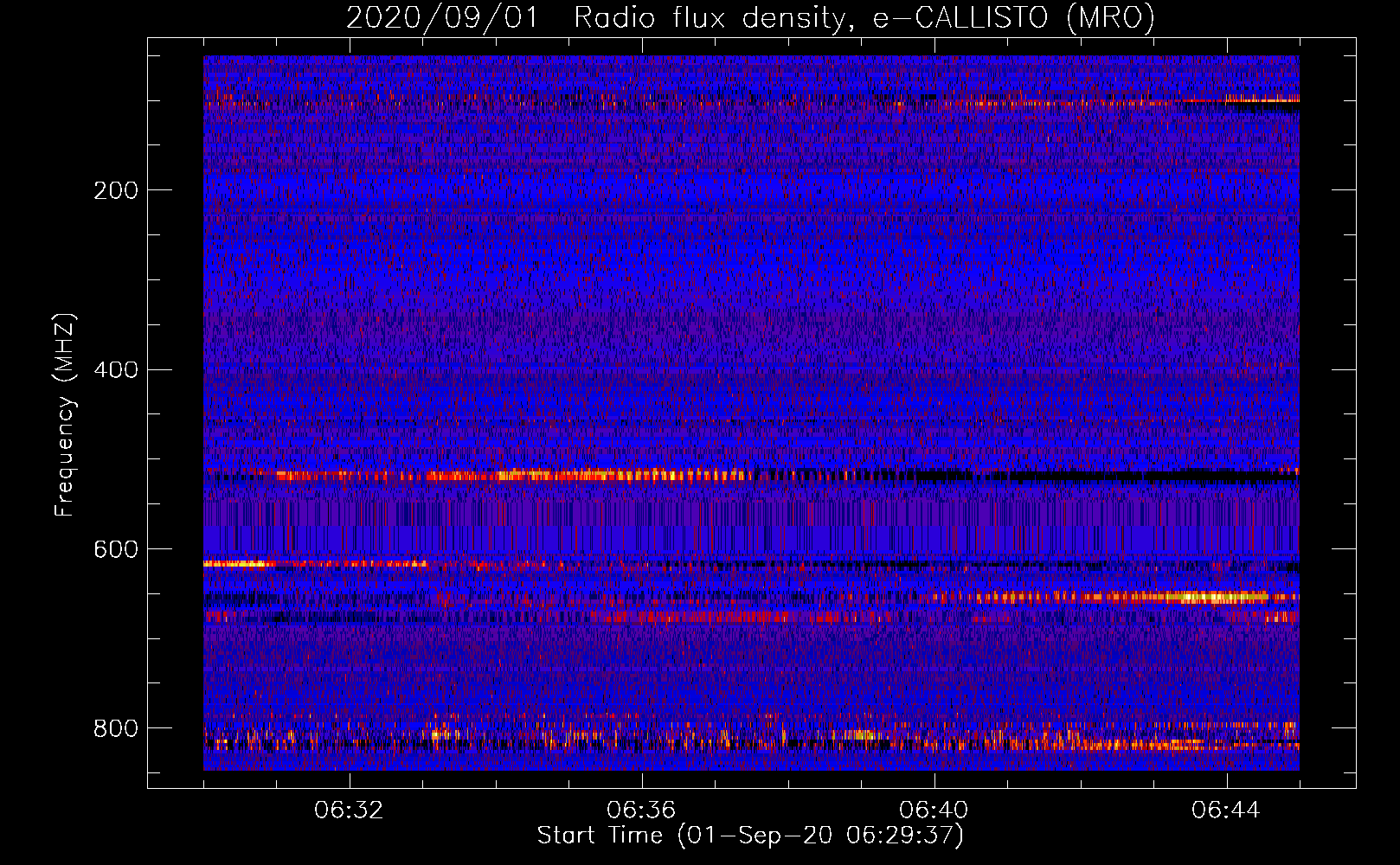Viewport: 1400px width, 865px height.
Task: Click the 400 frequency tick label
Action: tap(116, 370)
